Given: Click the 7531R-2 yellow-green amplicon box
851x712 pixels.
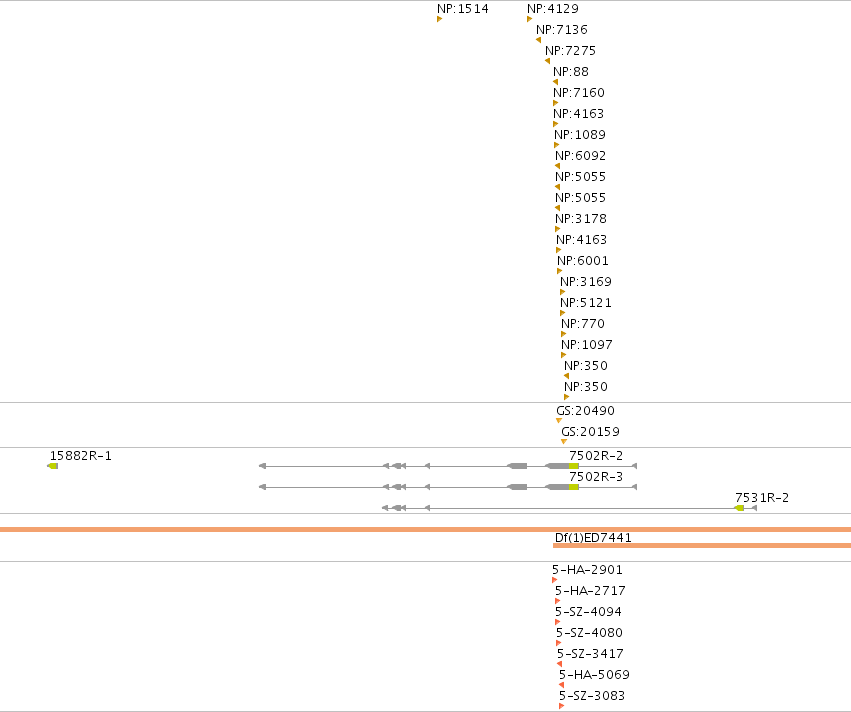Looking at the screenshot, I should point(739,508).
